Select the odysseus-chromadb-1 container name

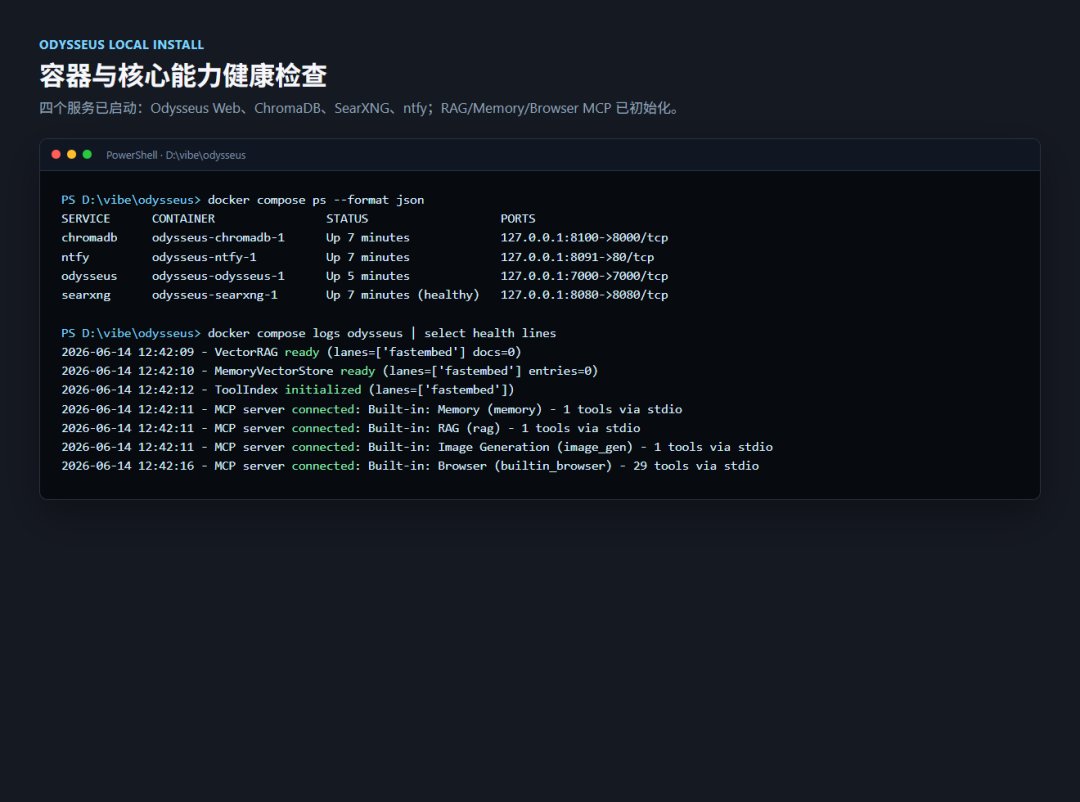tap(218, 238)
